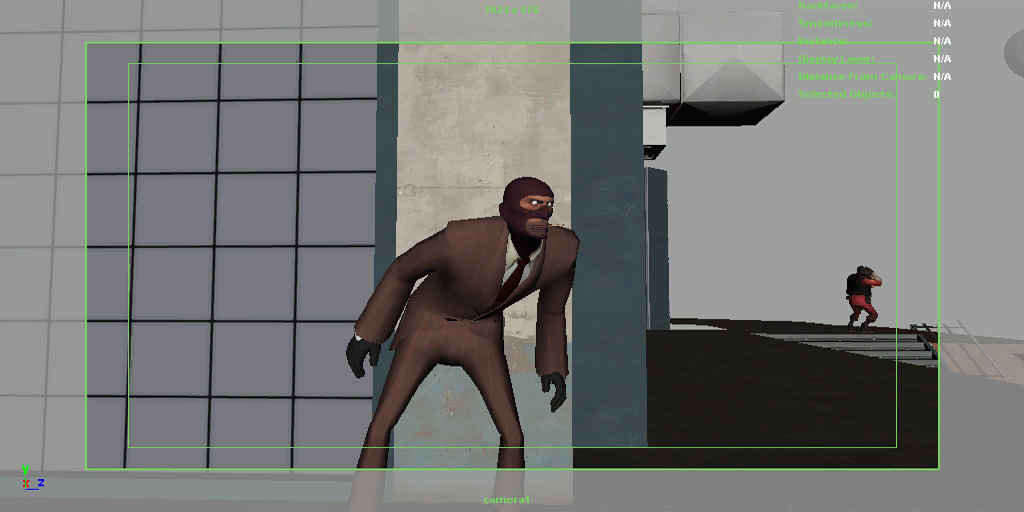Click the 'Selected Objects:' HUD label

[x=846, y=94]
